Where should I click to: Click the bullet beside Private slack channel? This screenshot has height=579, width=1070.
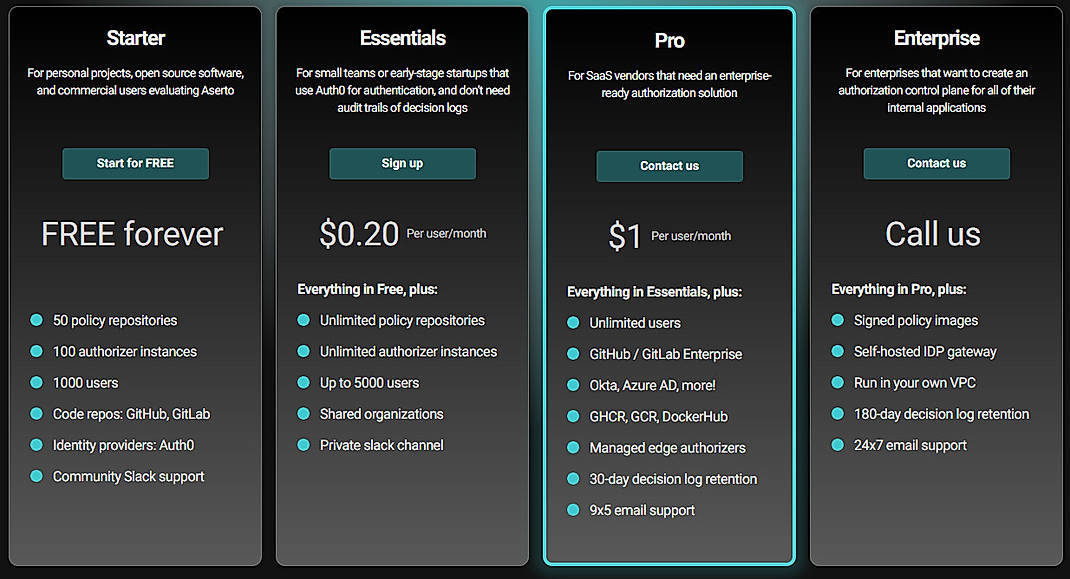[303, 445]
